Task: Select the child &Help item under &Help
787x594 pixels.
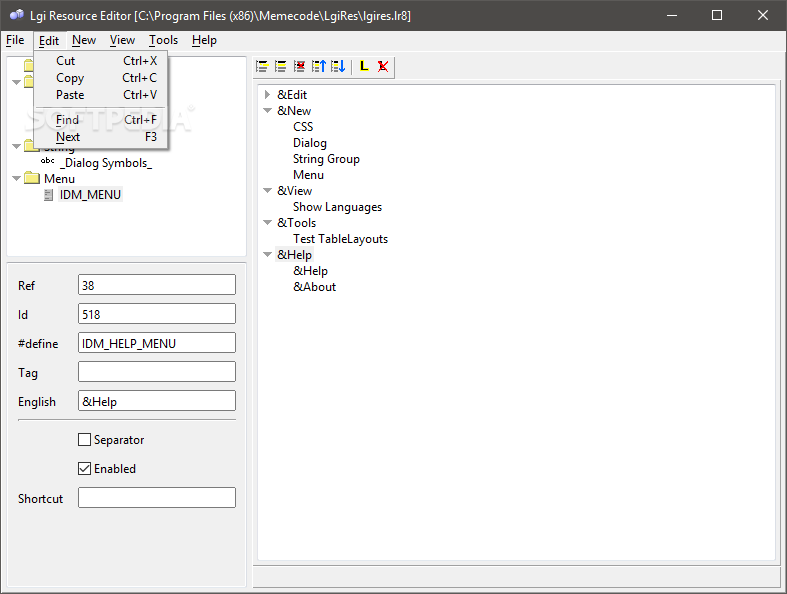Action: [x=310, y=271]
